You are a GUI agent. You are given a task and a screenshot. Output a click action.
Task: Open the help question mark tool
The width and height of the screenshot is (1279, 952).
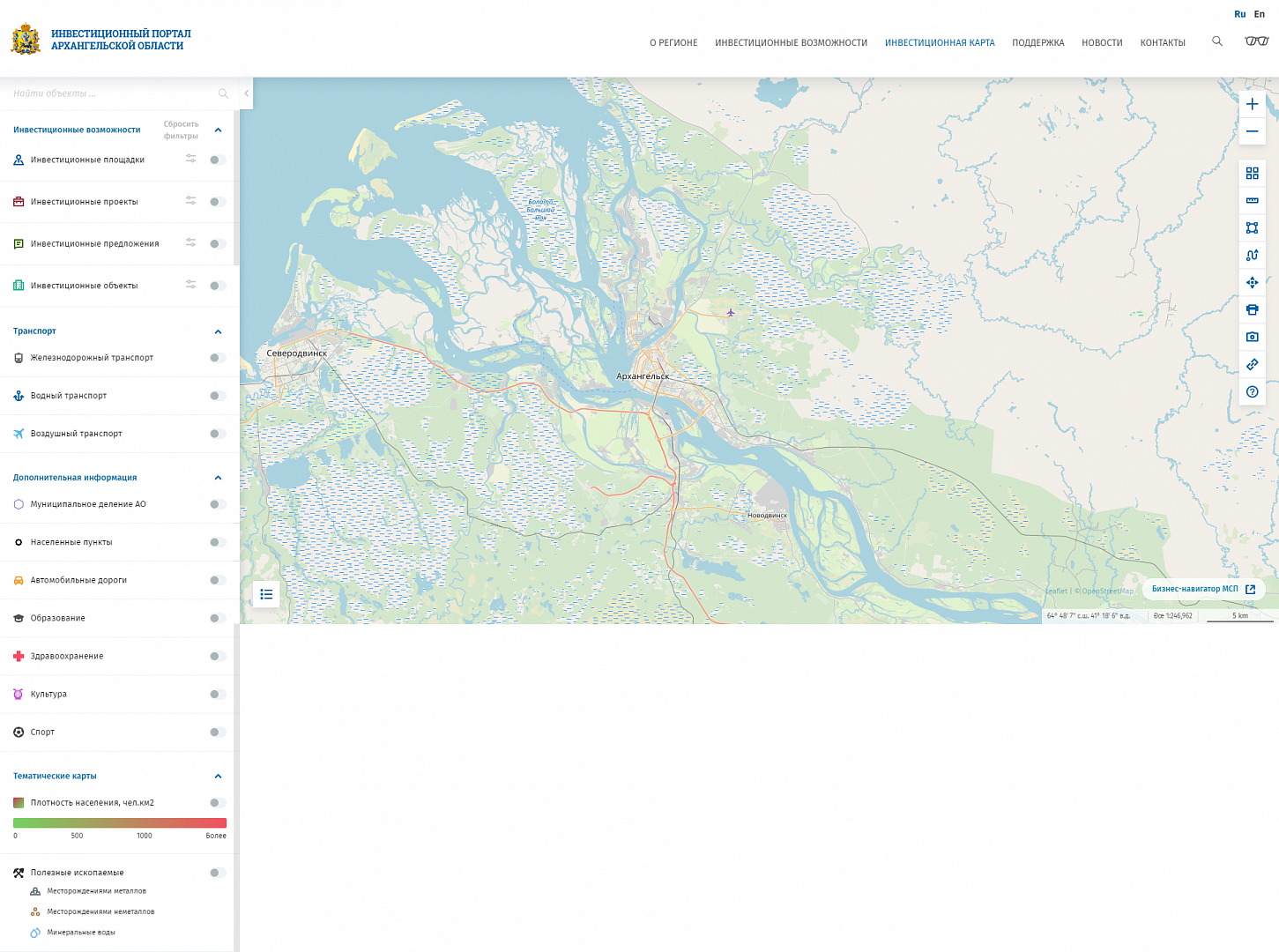click(1252, 391)
